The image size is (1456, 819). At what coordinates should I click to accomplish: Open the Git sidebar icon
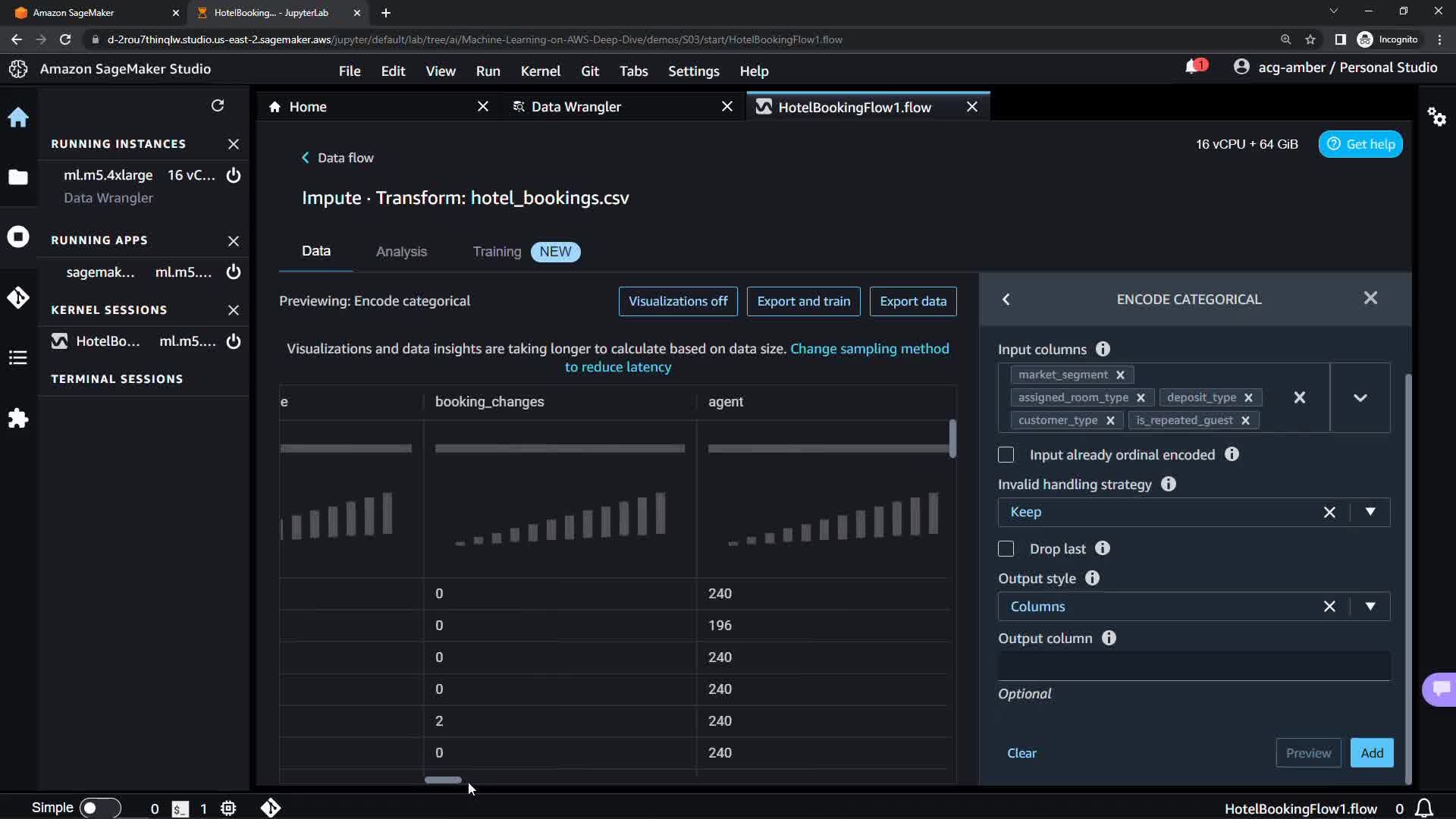tap(18, 297)
